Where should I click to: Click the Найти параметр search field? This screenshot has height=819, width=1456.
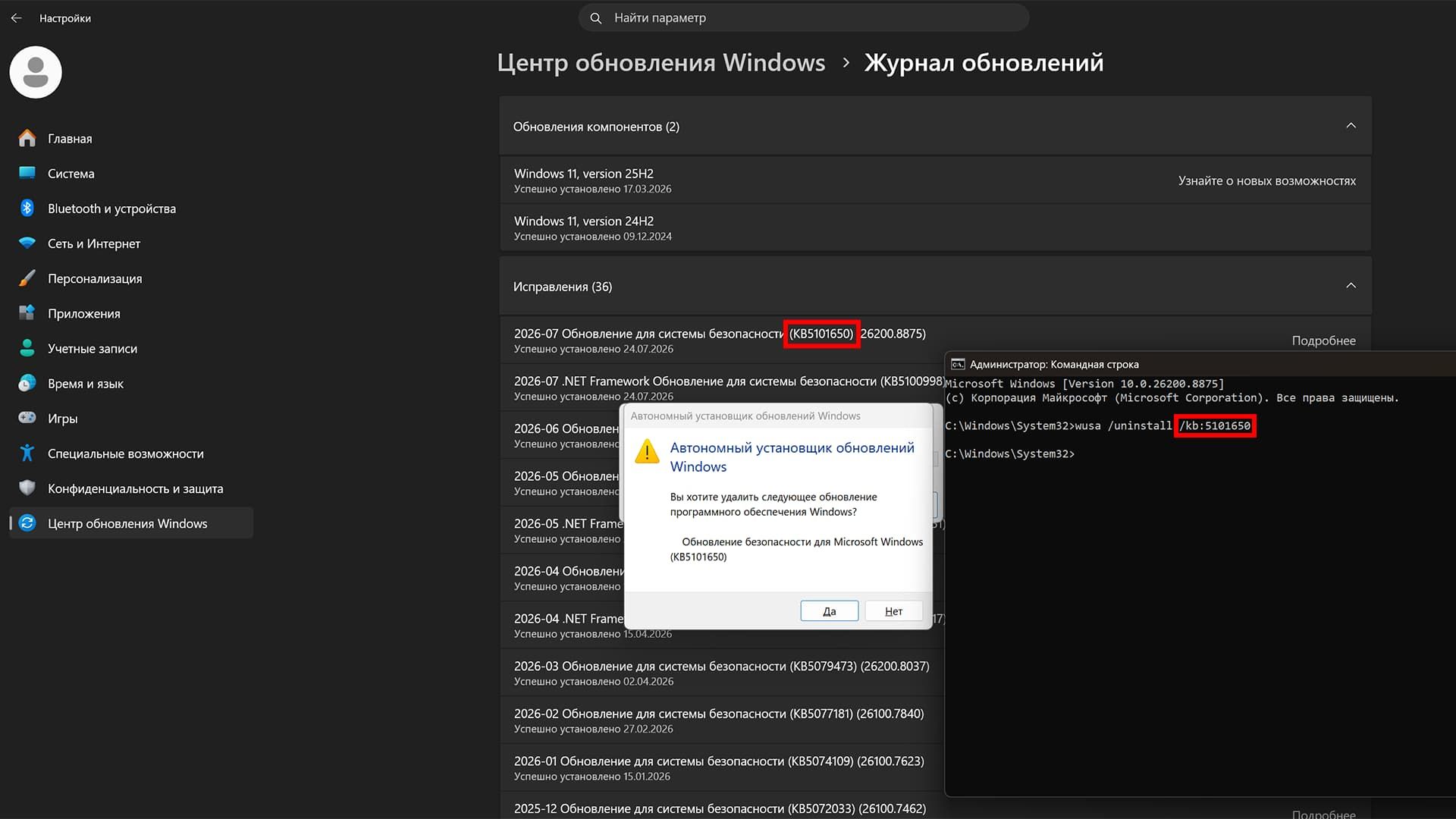804,17
